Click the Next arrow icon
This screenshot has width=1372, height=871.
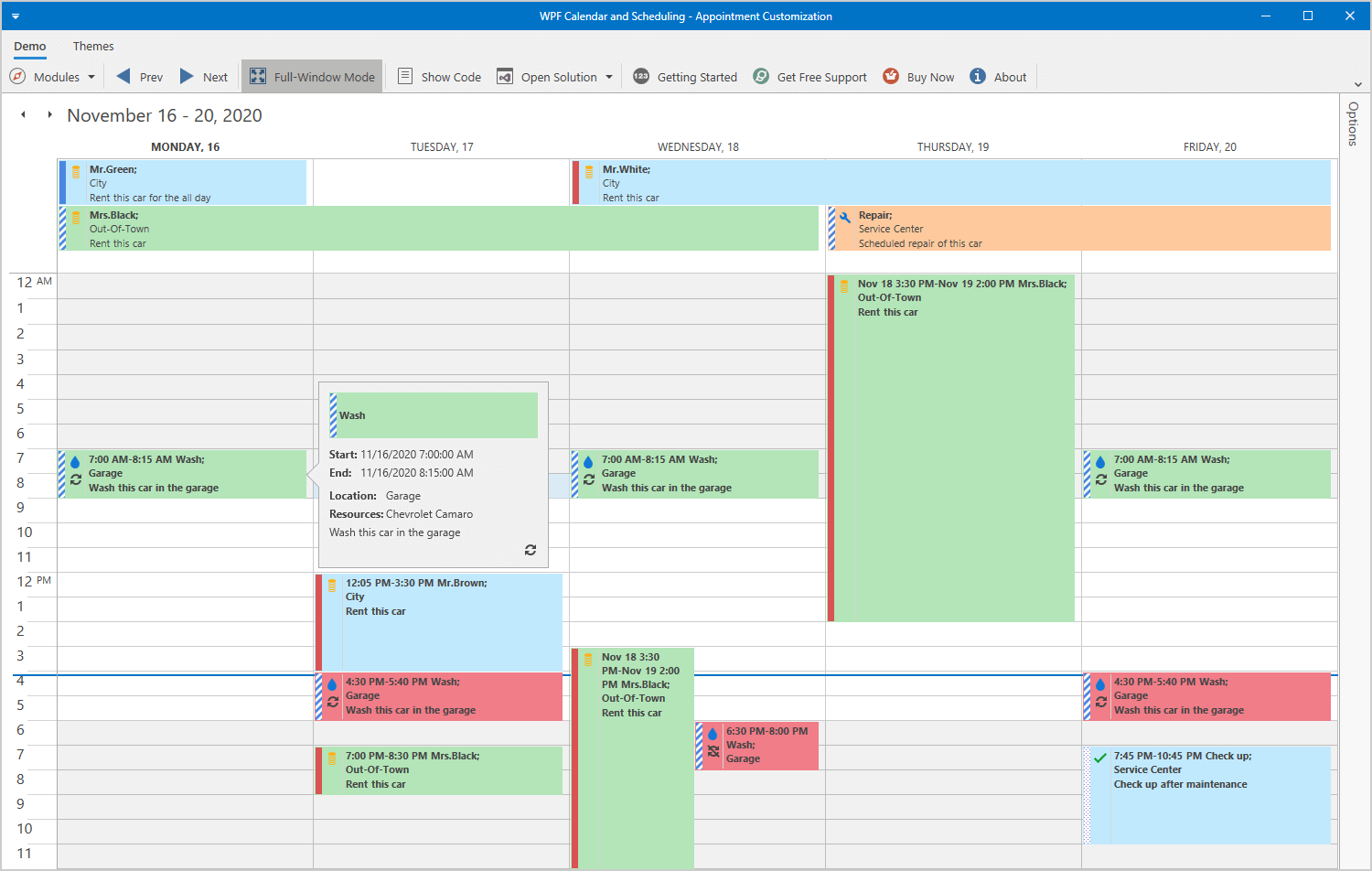pos(187,77)
